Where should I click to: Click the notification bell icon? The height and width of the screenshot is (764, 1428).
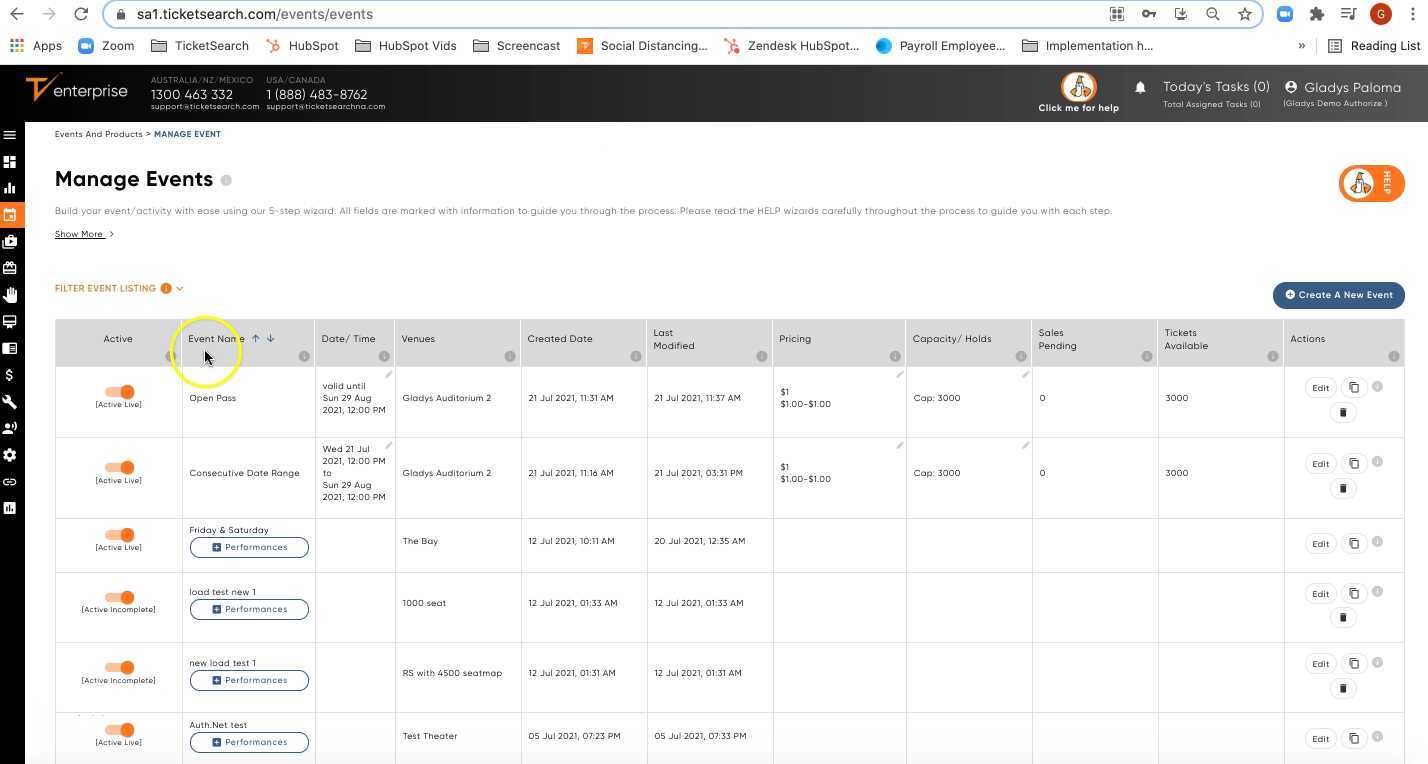tap(1140, 88)
